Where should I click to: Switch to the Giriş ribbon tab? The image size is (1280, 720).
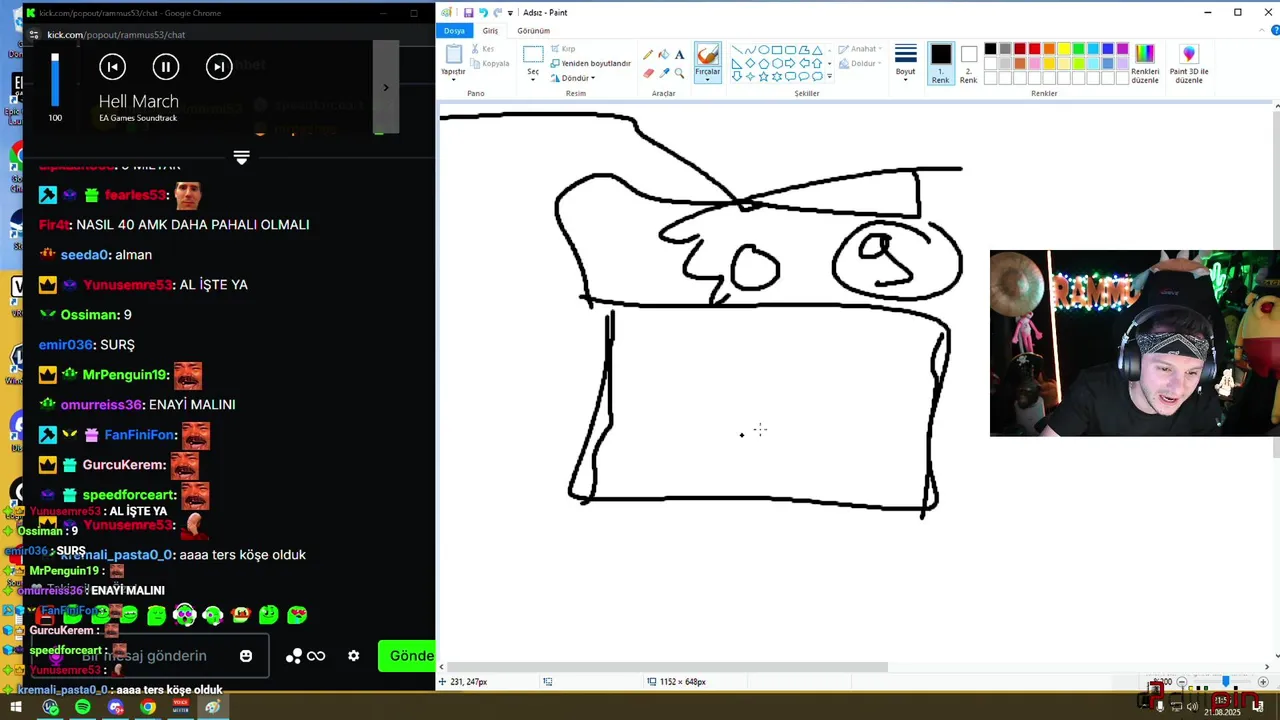pos(490,31)
